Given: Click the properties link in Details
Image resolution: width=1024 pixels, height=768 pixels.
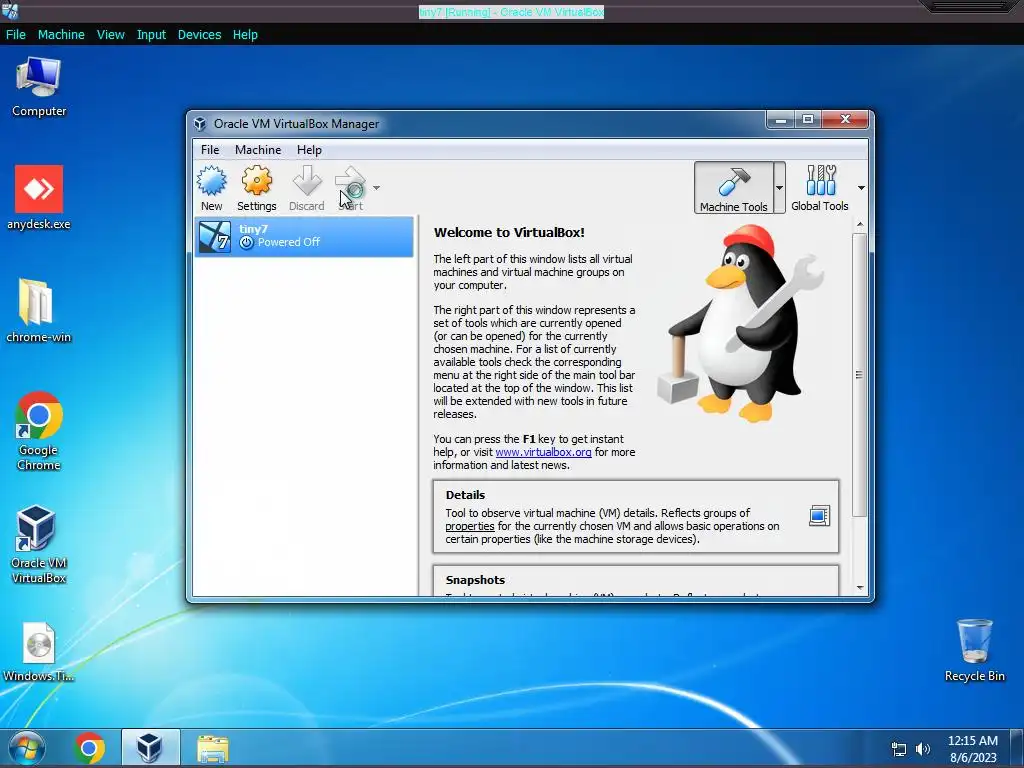Looking at the screenshot, I should [x=470, y=526].
